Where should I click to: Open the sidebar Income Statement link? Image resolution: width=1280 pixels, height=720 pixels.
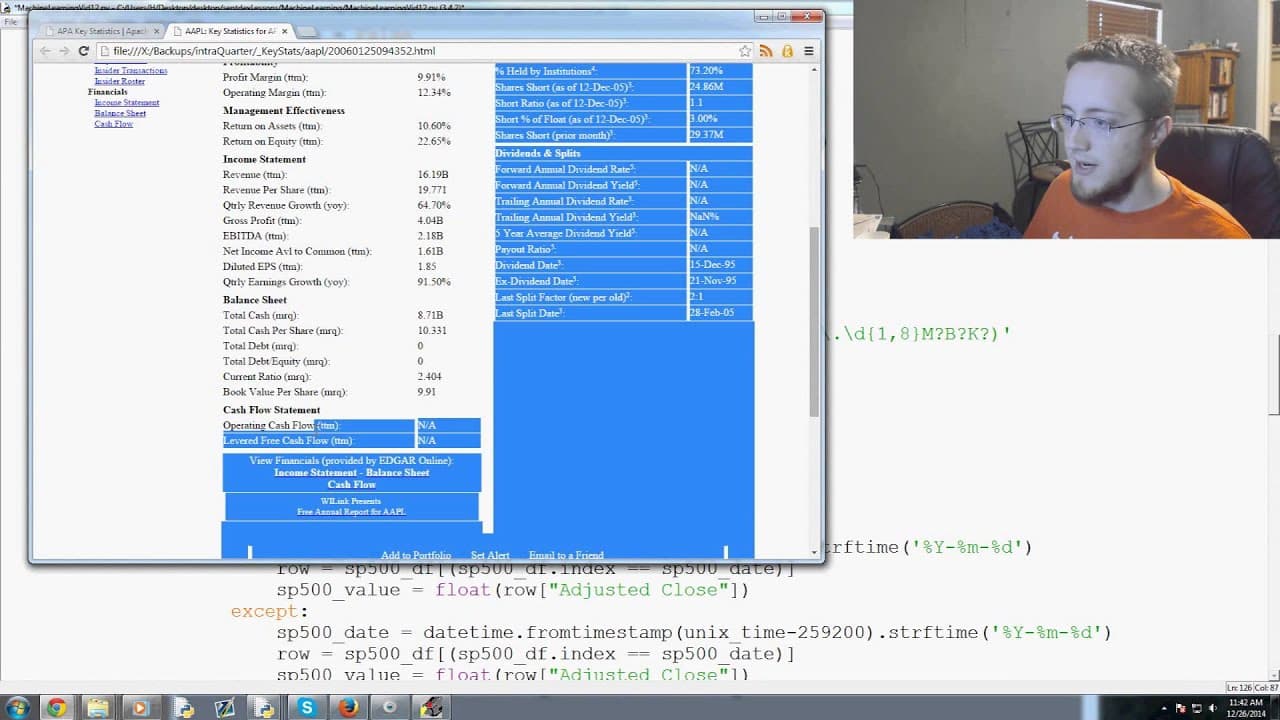click(x=127, y=102)
